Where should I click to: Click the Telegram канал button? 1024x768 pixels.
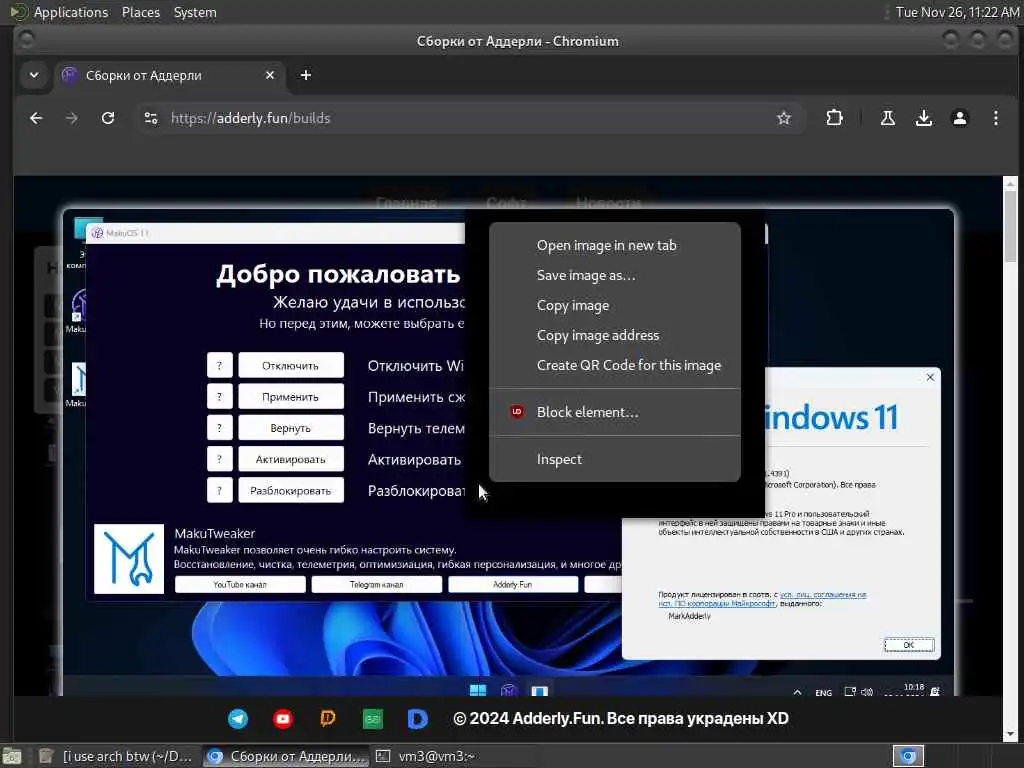(376, 584)
